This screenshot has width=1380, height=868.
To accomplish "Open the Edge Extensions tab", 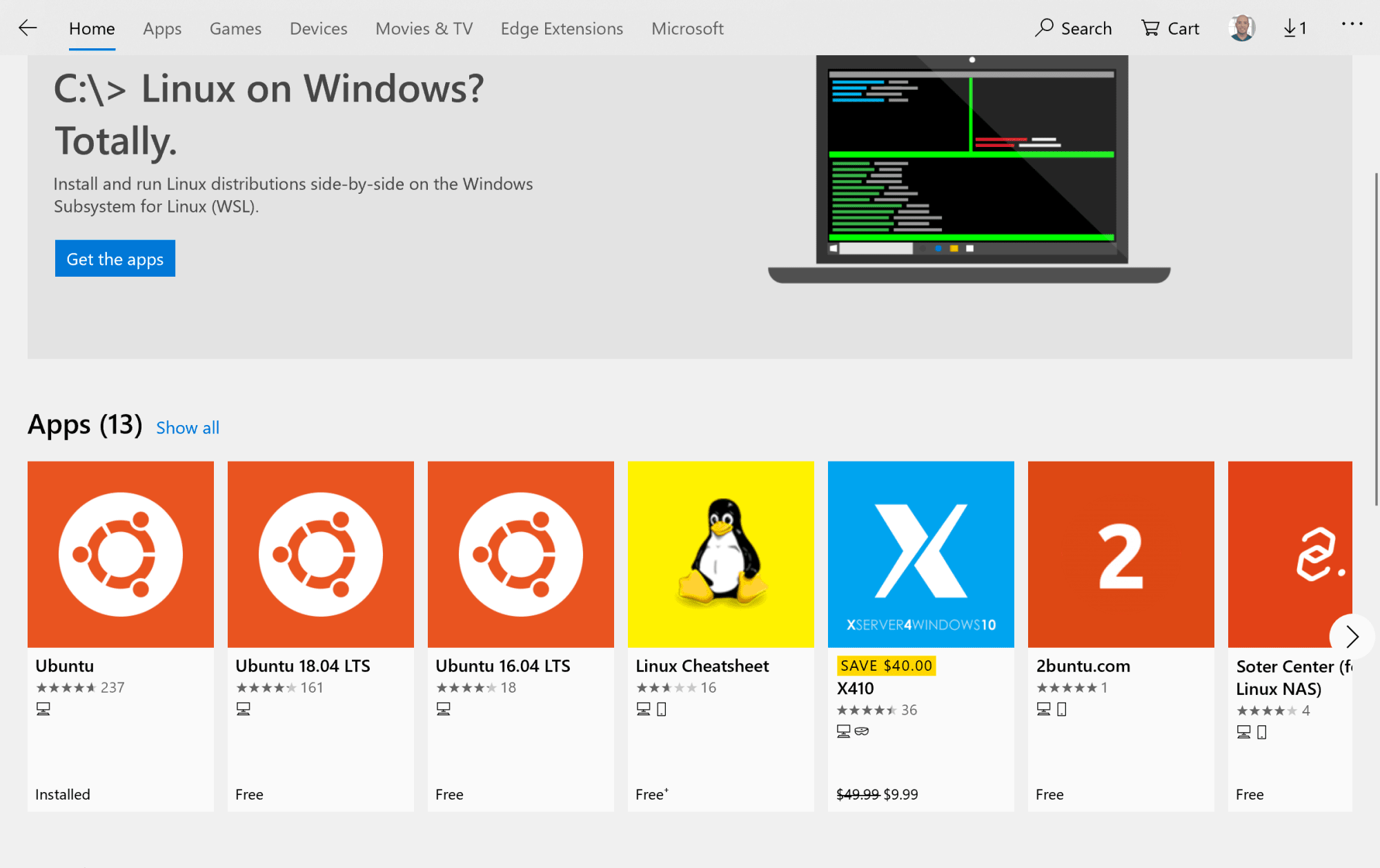I will tap(562, 28).
